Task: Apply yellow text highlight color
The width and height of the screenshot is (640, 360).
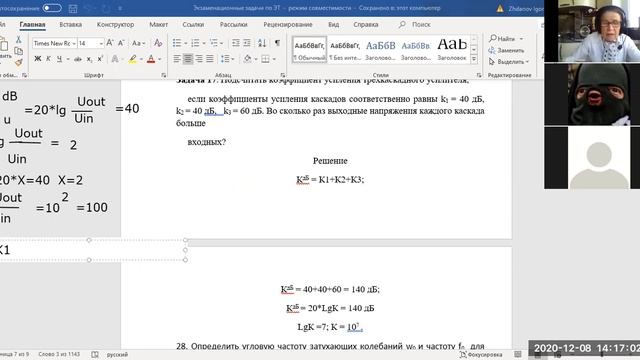Action: [x=133, y=59]
